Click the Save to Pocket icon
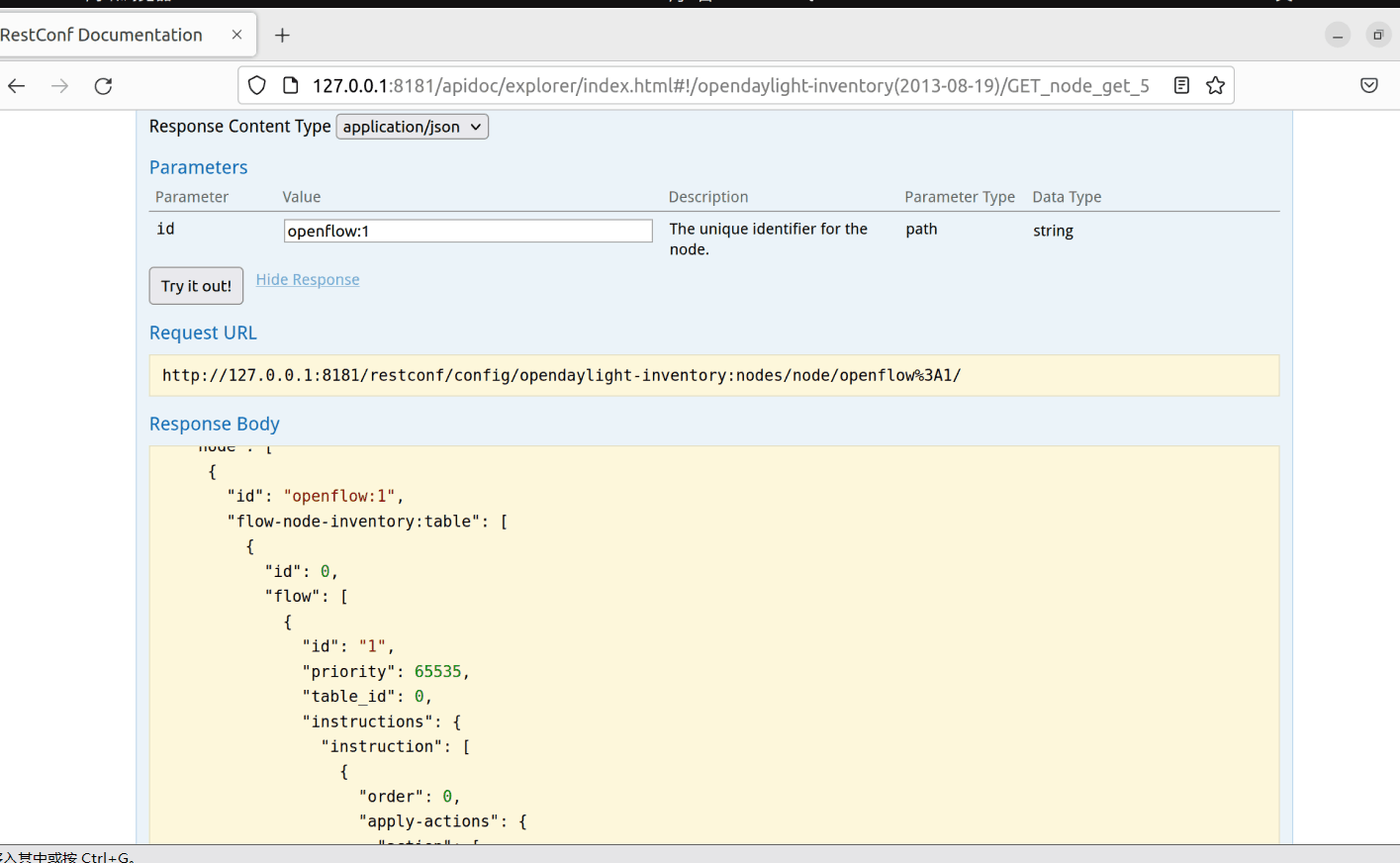Viewport: 1400px width, 863px height. tap(1369, 86)
